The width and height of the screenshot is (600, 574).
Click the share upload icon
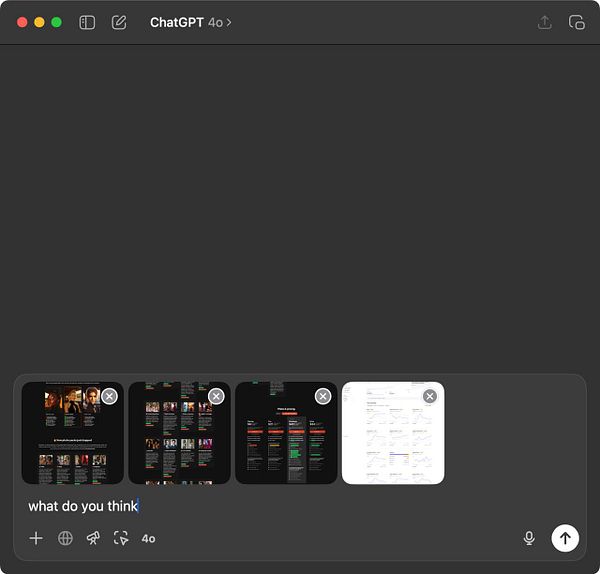coord(545,22)
